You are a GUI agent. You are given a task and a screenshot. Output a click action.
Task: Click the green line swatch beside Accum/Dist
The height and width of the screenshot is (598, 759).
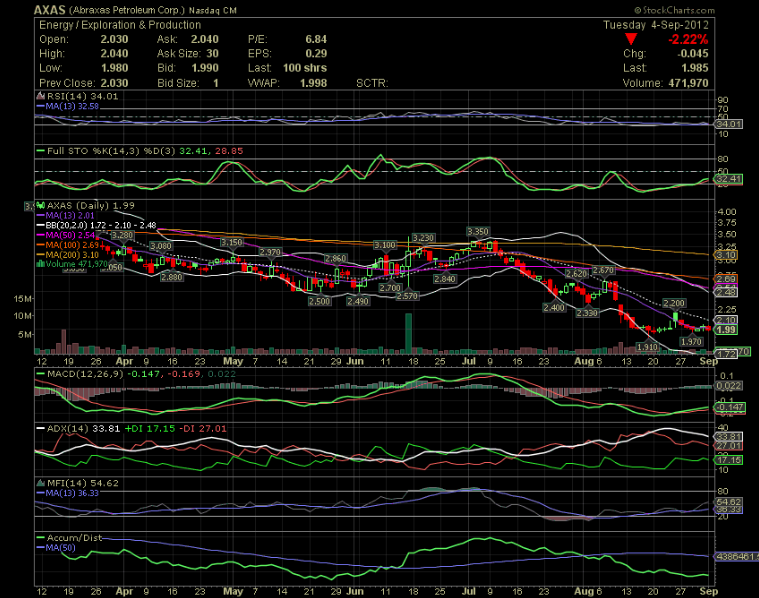coord(41,538)
